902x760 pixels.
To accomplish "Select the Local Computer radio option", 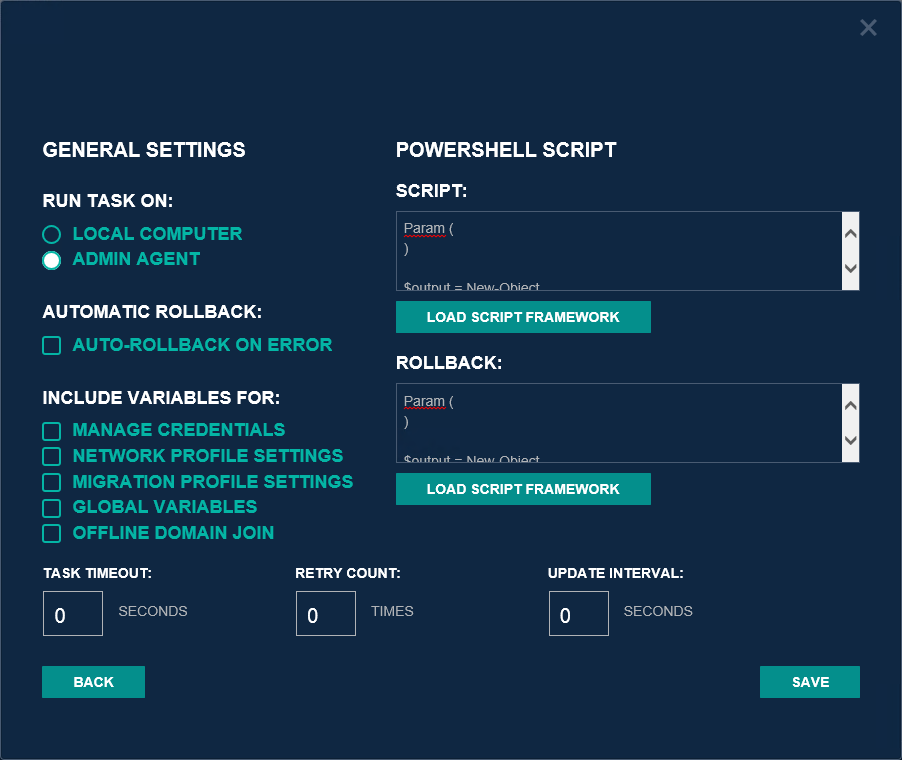I will pyautogui.click(x=52, y=235).
